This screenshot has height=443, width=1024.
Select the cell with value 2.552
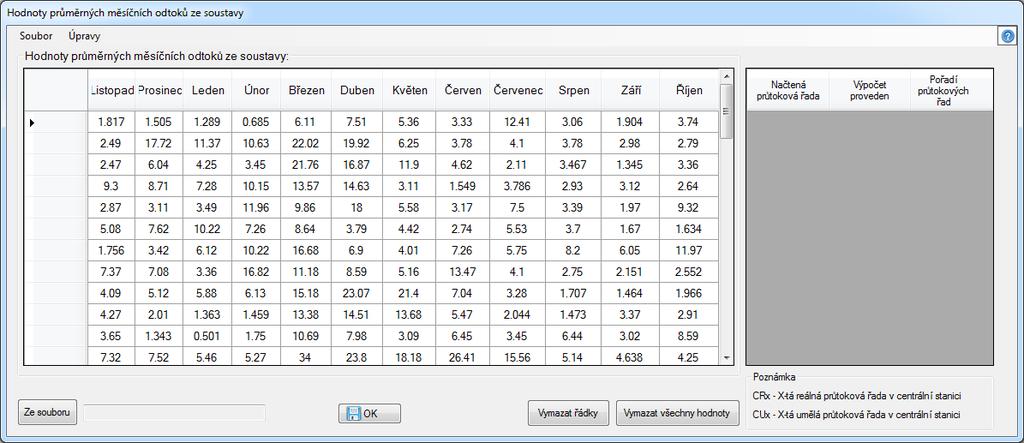pos(689,272)
